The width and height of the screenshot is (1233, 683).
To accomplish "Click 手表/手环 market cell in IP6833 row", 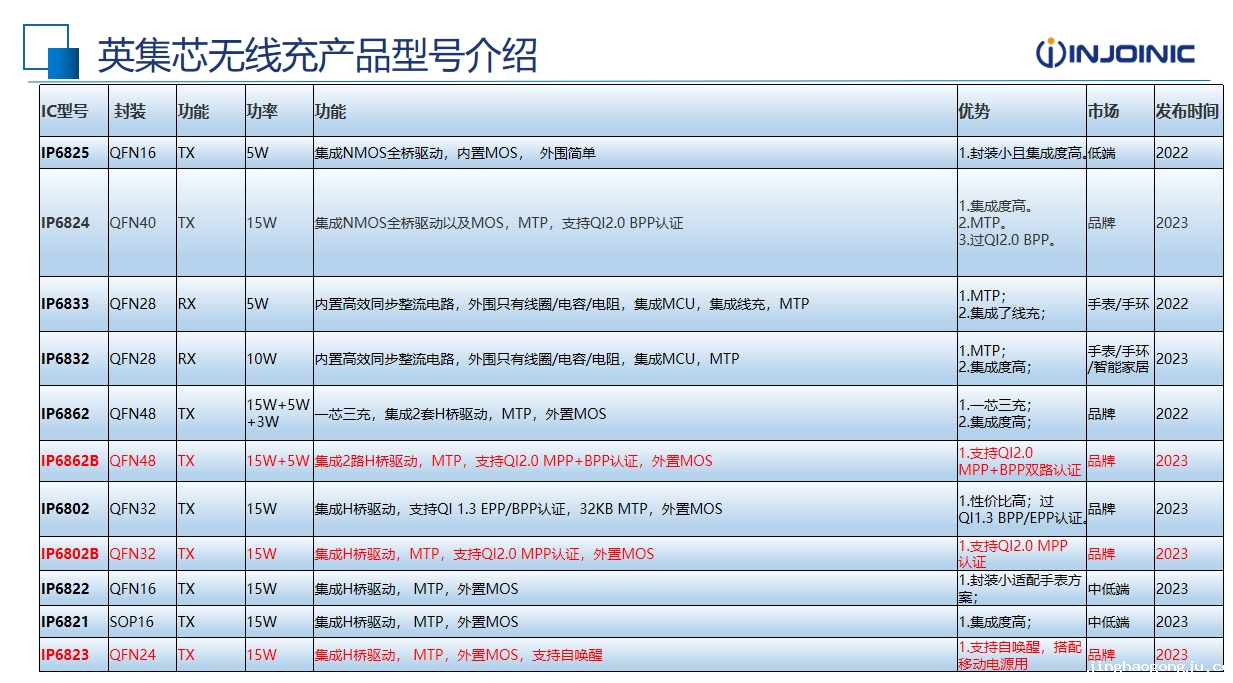I will click(1119, 304).
